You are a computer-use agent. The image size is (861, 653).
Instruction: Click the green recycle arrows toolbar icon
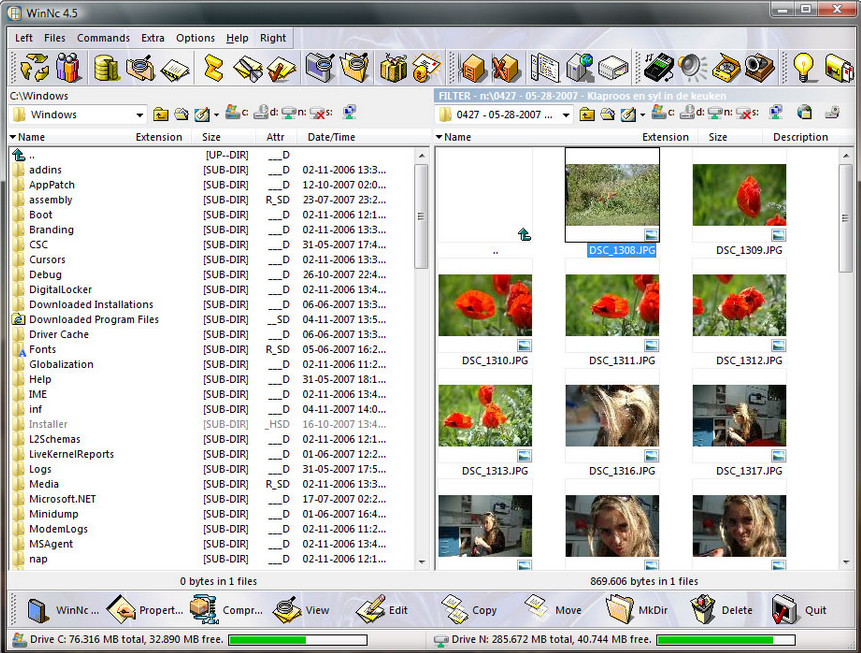pyautogui.click(x=35, y=68)
